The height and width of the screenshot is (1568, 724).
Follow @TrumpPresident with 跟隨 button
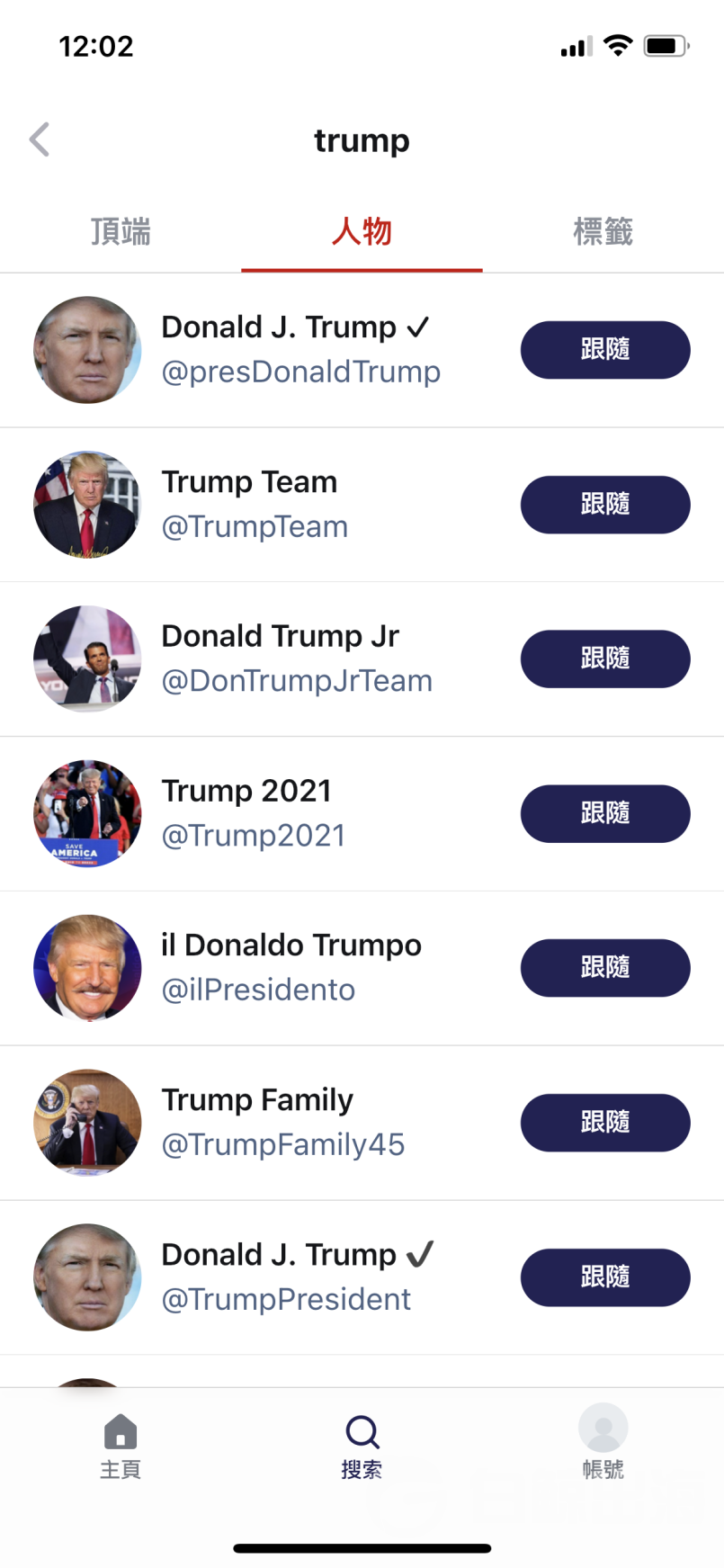coord(605,1277)
